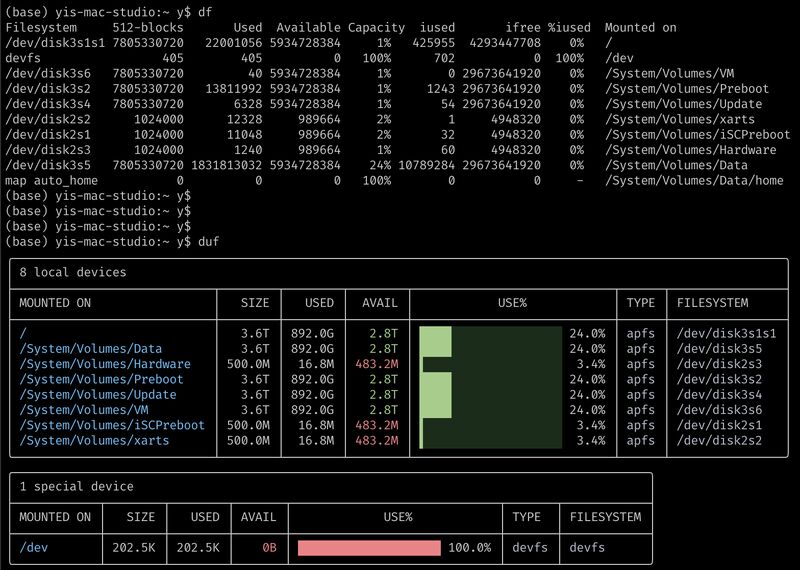The width and height of the screenshot is (800, 570).
Task: Click "2.8T" avail in the VM row
Action: [x=384, y=410]
